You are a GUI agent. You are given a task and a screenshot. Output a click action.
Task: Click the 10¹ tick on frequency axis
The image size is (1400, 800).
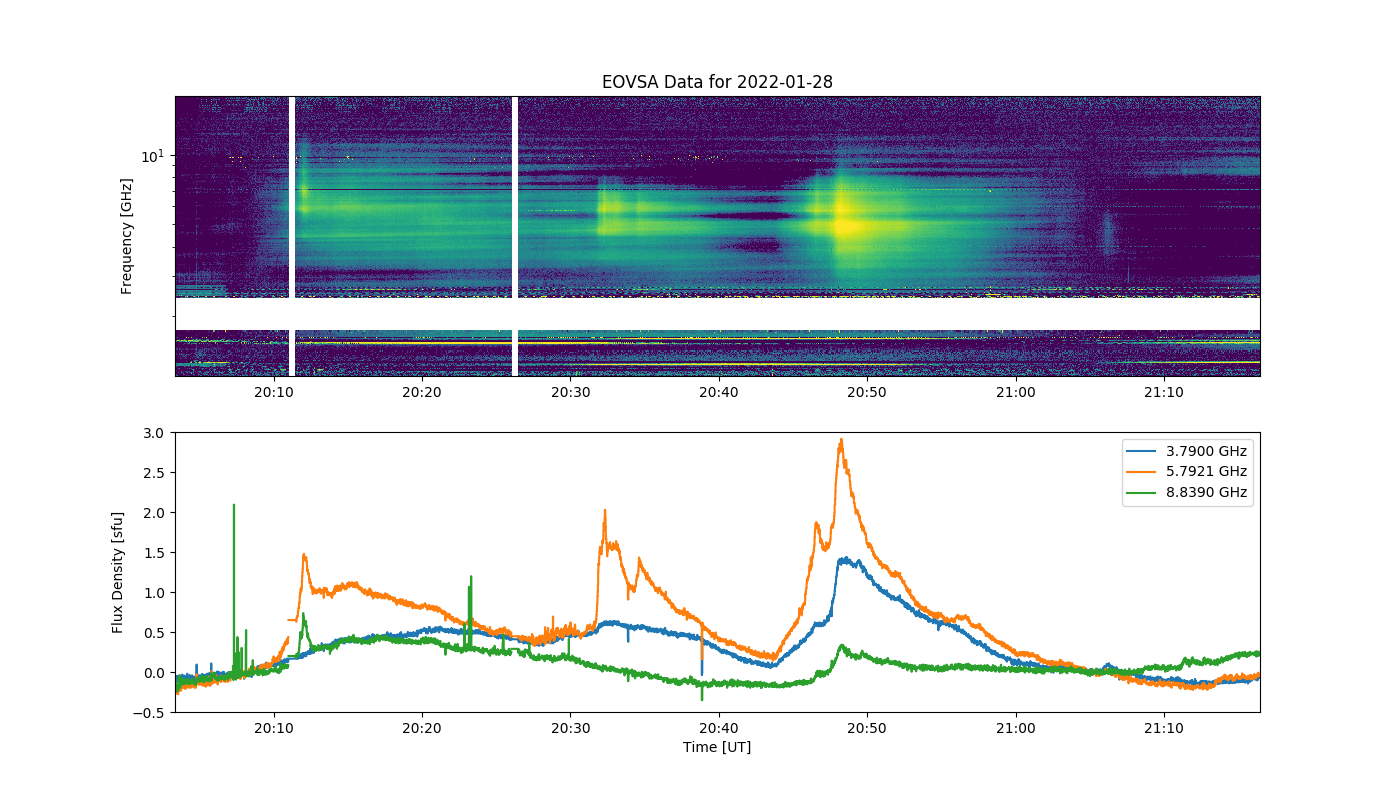point(152,156)
